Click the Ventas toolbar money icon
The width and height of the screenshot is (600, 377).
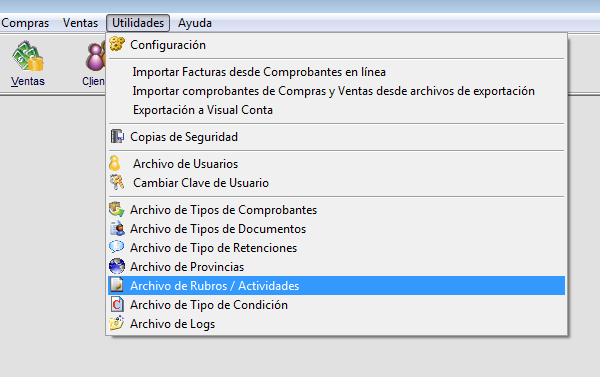(x=28, y=56)
